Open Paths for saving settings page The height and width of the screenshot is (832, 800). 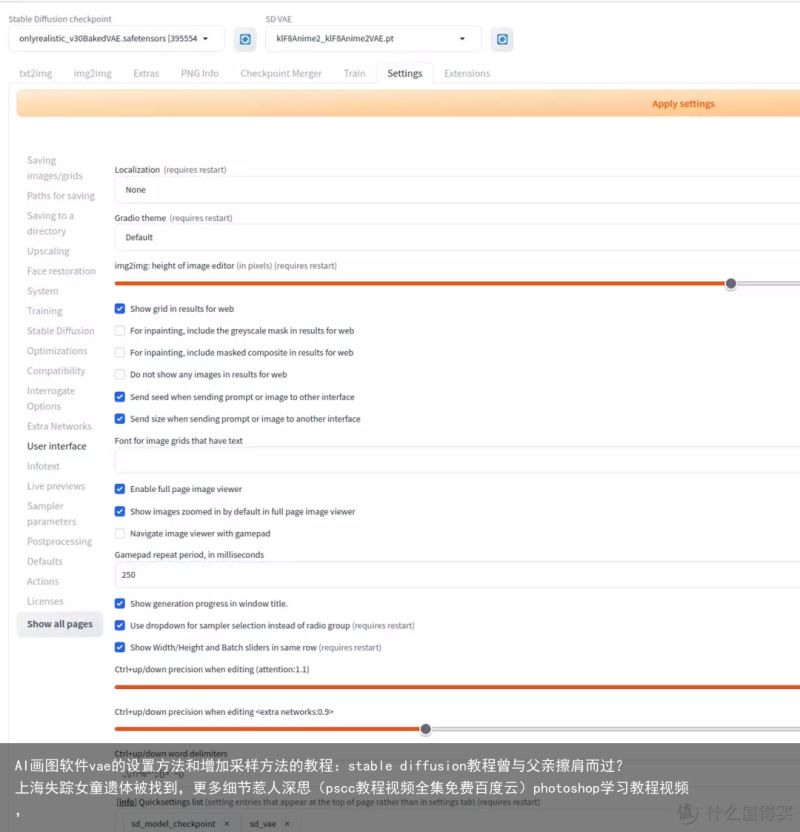(61, 196)
